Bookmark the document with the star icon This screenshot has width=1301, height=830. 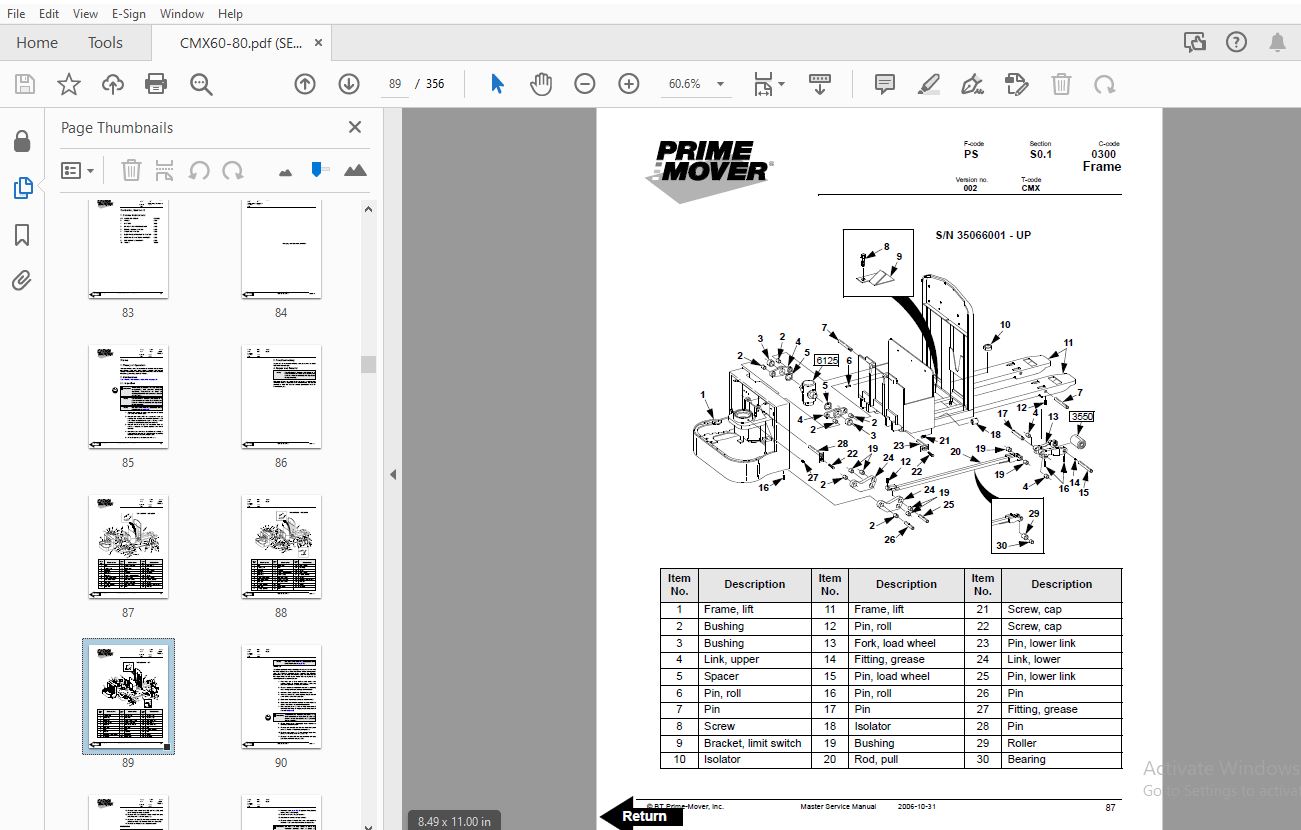[68, 84]
